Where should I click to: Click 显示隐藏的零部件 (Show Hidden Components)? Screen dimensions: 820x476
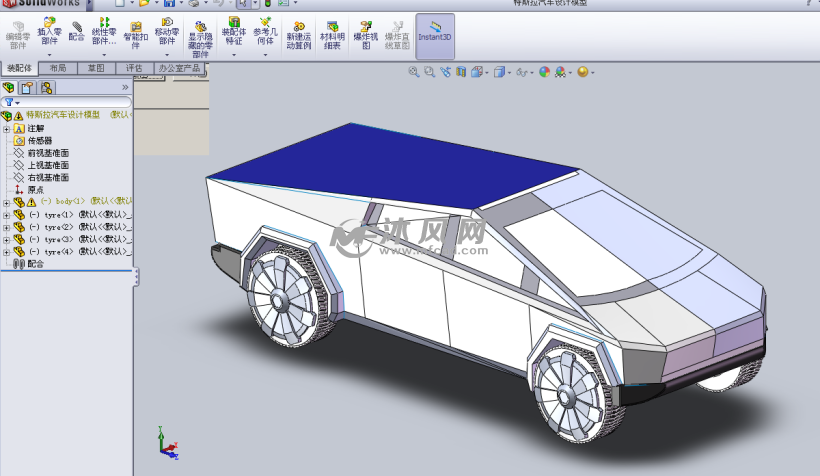pyautogui.click(x=200, y=40)
